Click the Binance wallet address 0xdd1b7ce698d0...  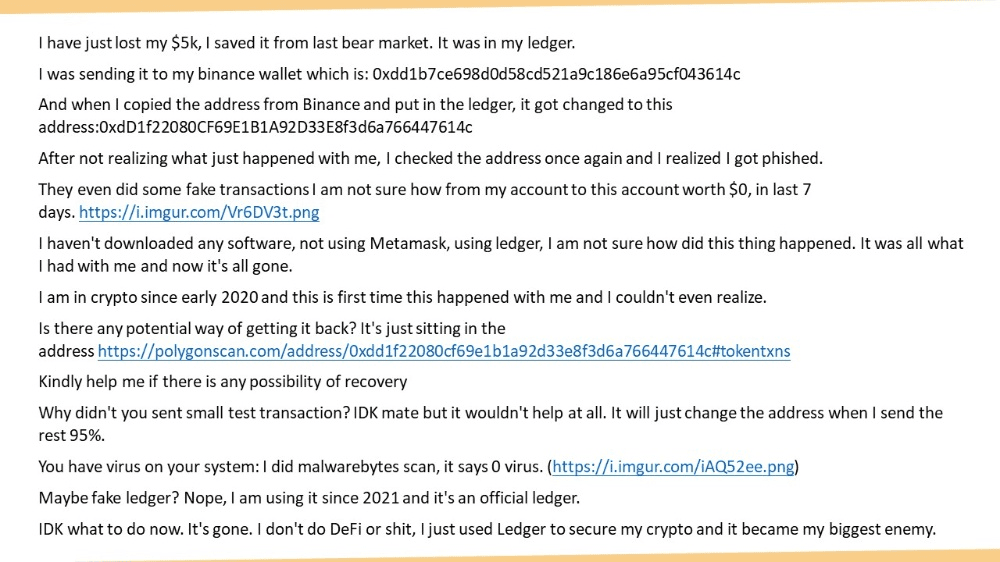[556, 74]
